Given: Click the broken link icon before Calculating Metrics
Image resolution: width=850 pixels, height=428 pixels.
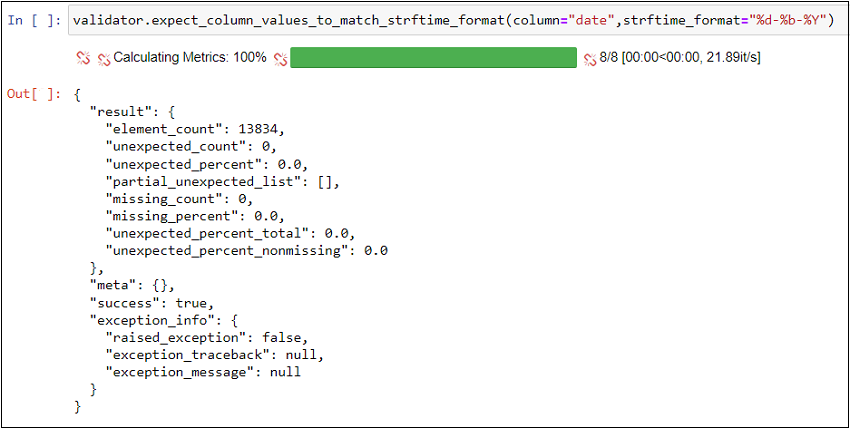Looking at the screenshot, I should pyautogui.click(x=104, y=59).
